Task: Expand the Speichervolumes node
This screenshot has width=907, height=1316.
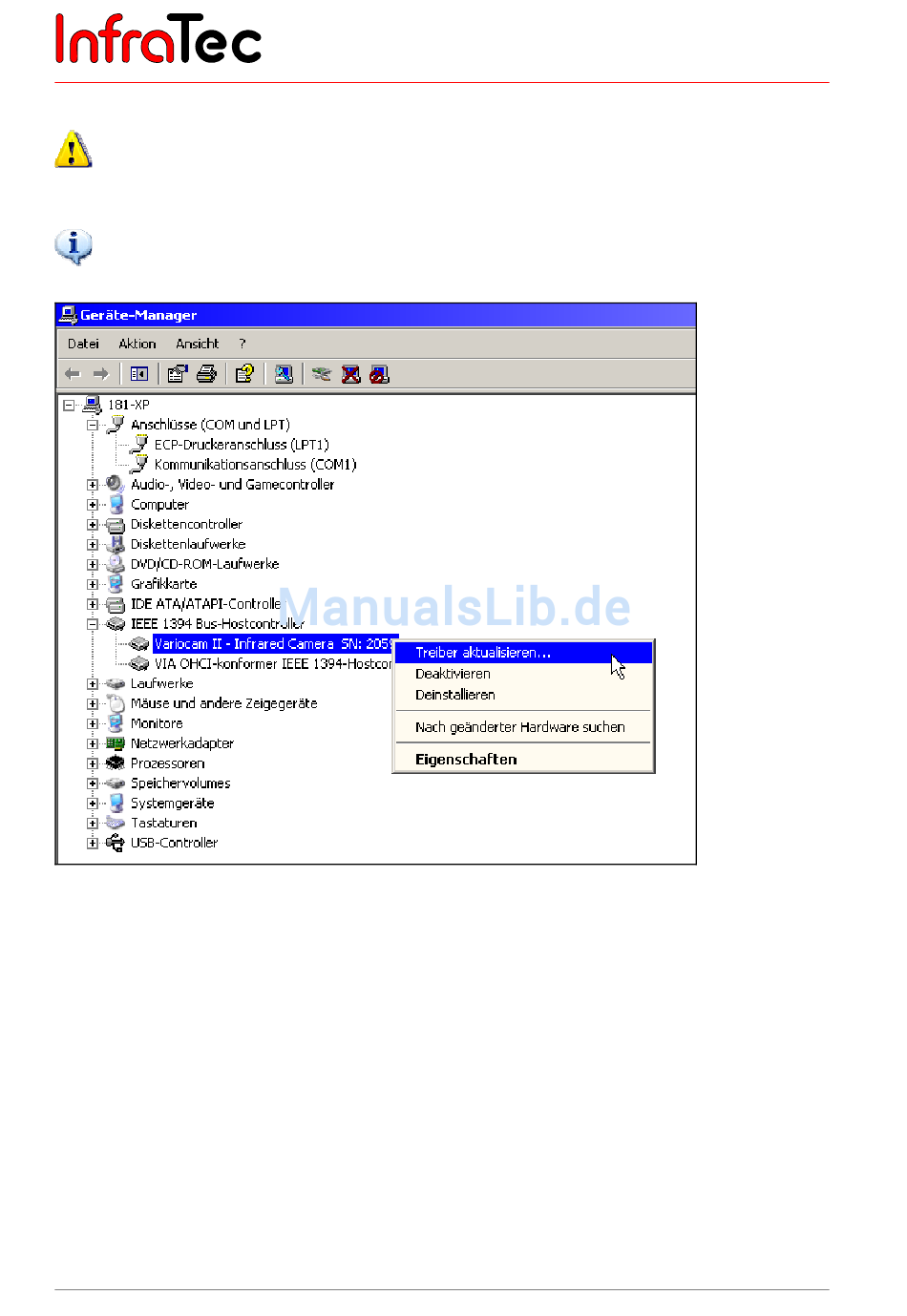Action: (x=93, y=783)
